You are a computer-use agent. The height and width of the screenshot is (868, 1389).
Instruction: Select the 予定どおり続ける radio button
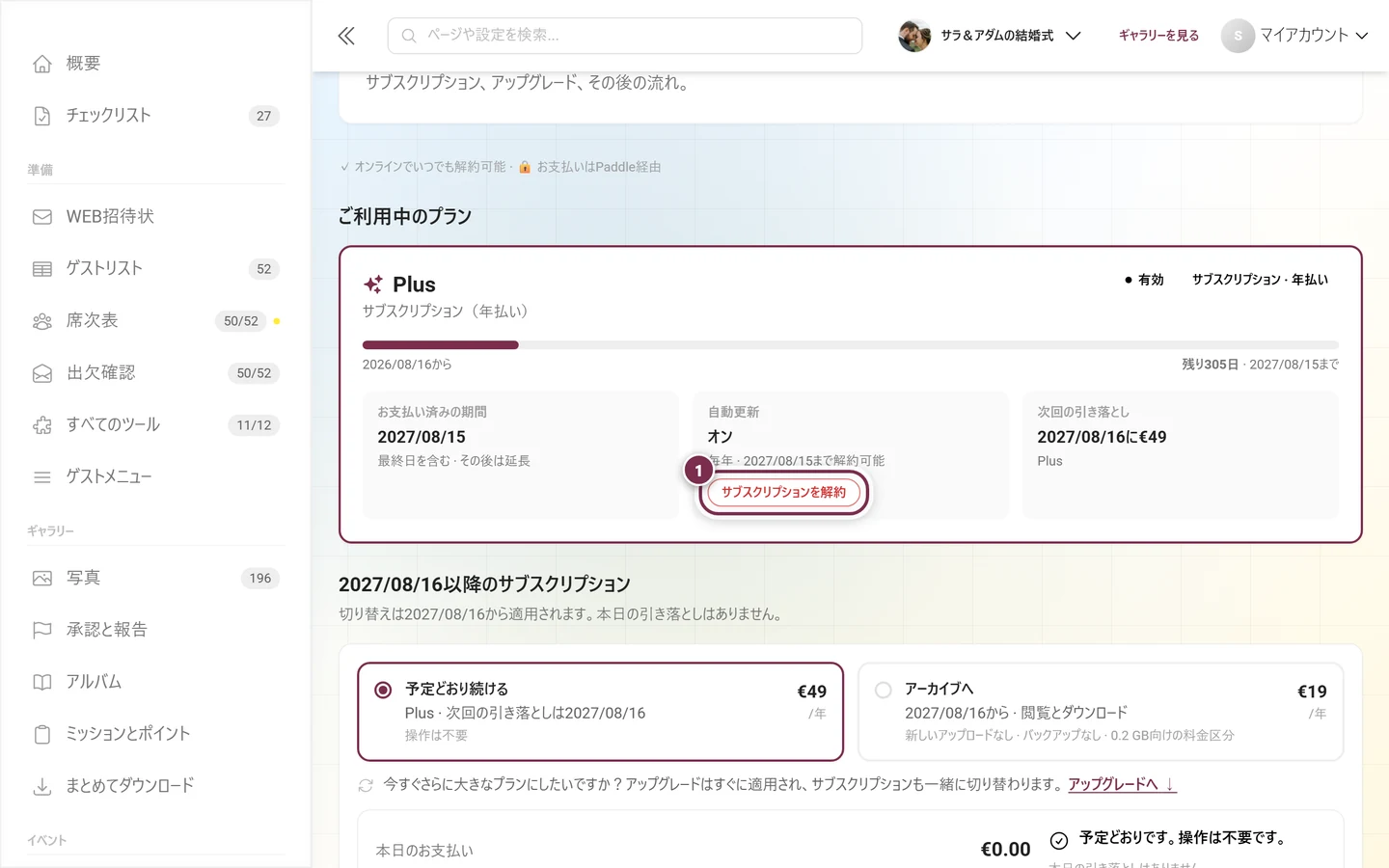(383, 690)
